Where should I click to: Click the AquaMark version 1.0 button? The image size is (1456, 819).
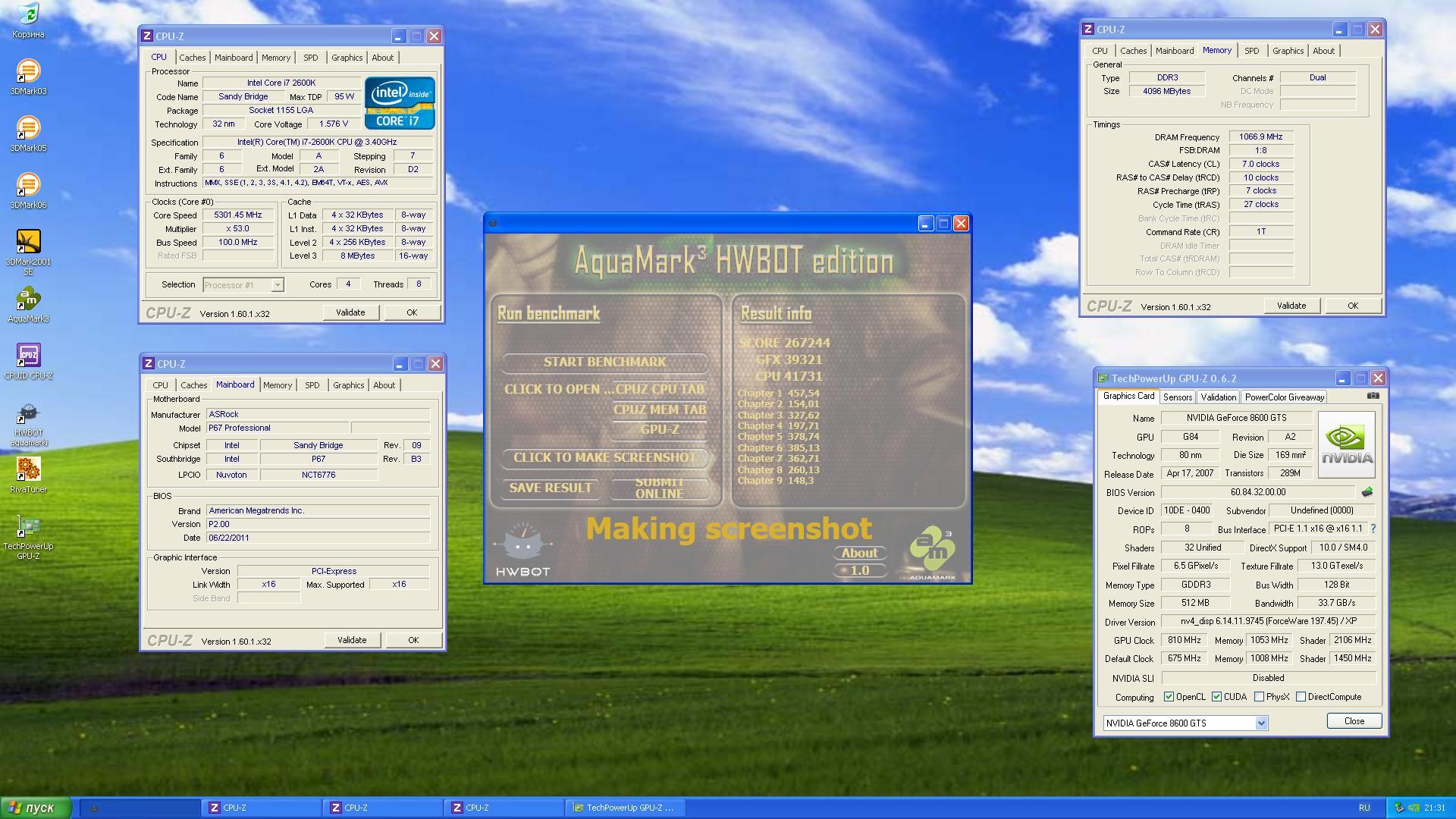point(859,570)
